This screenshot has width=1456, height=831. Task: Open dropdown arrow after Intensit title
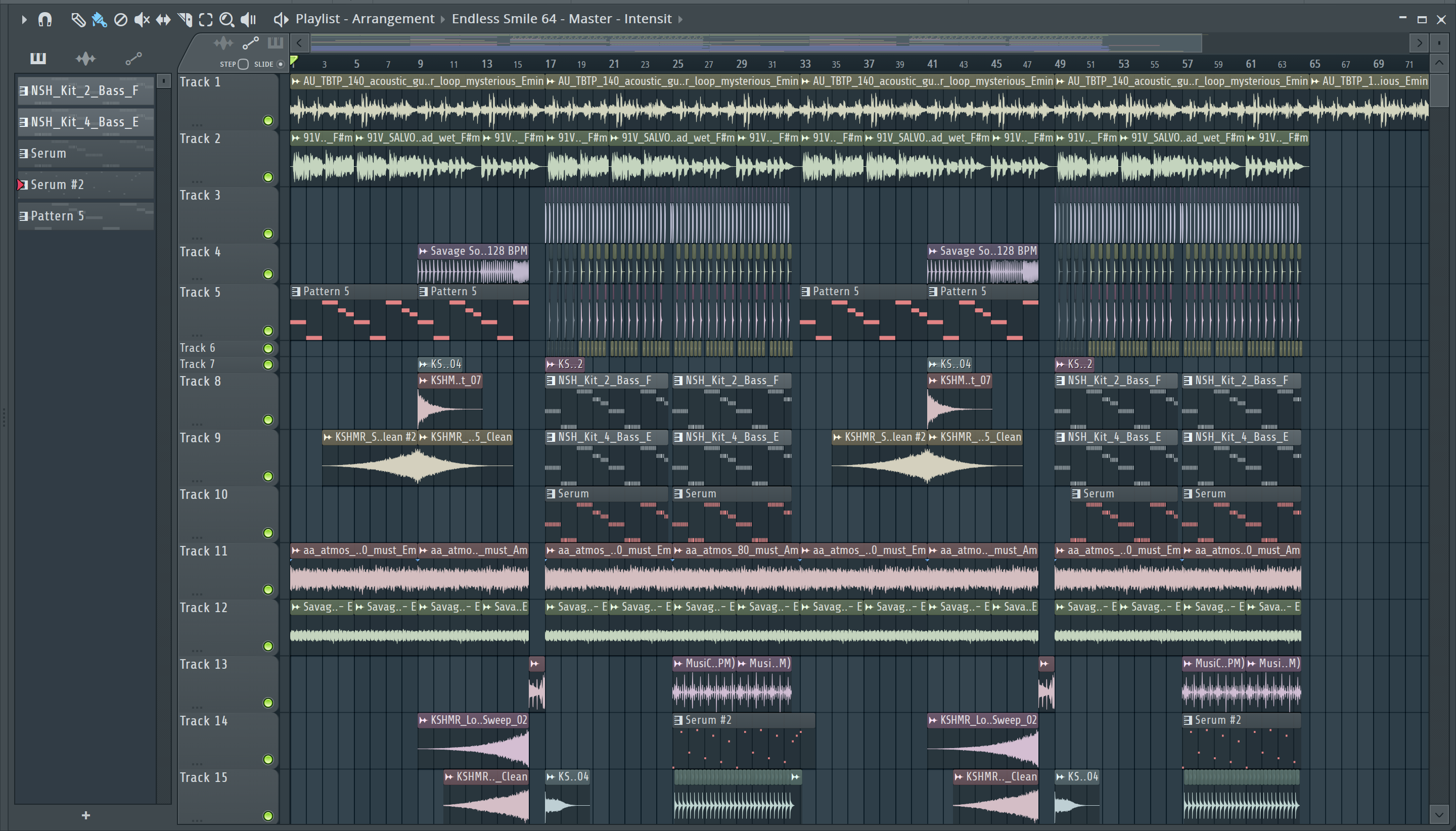pyautogui.click(x=680, y=19)
